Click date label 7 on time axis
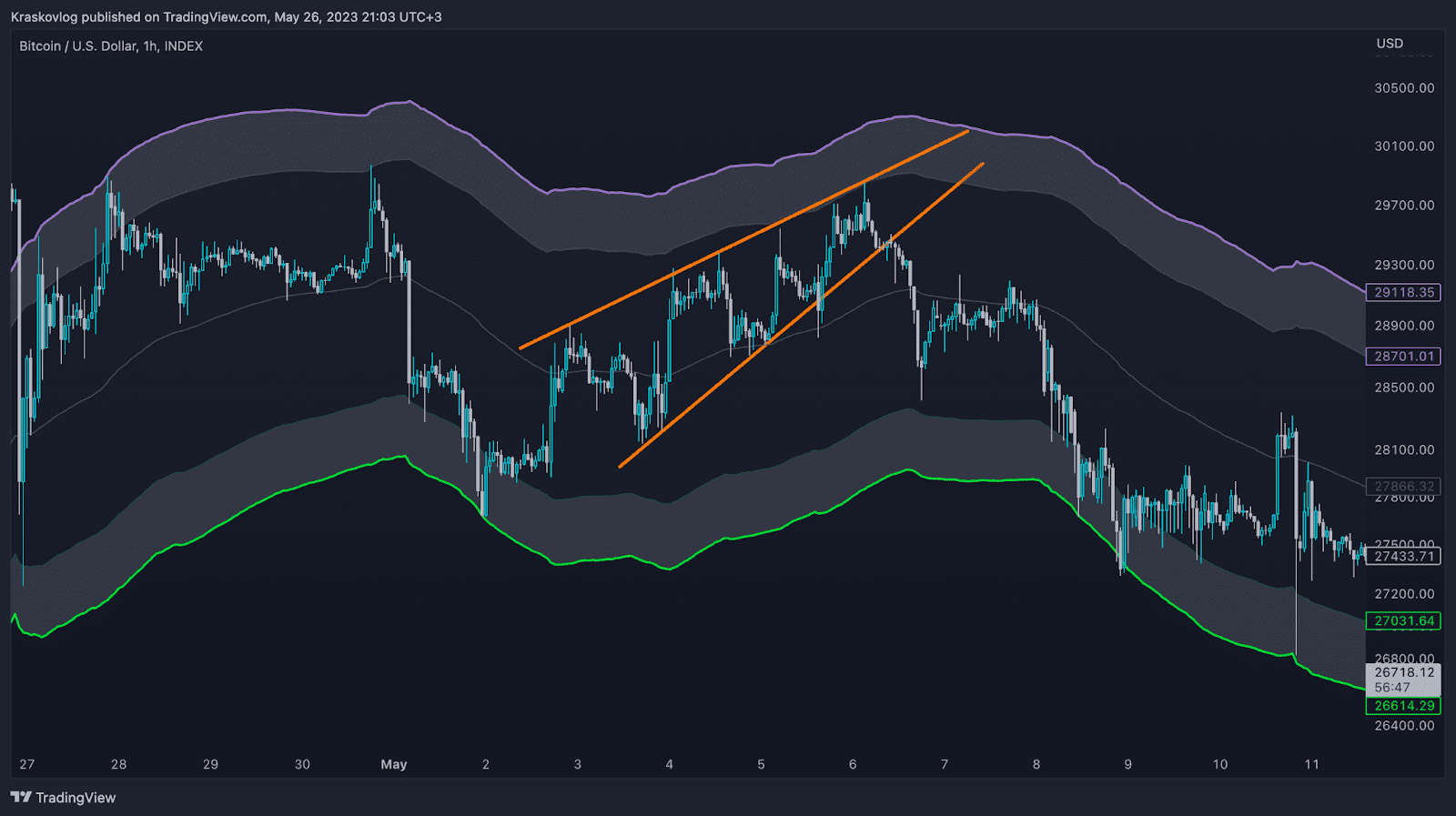Viewport: 1456px width, 816px height. point(945,764)
